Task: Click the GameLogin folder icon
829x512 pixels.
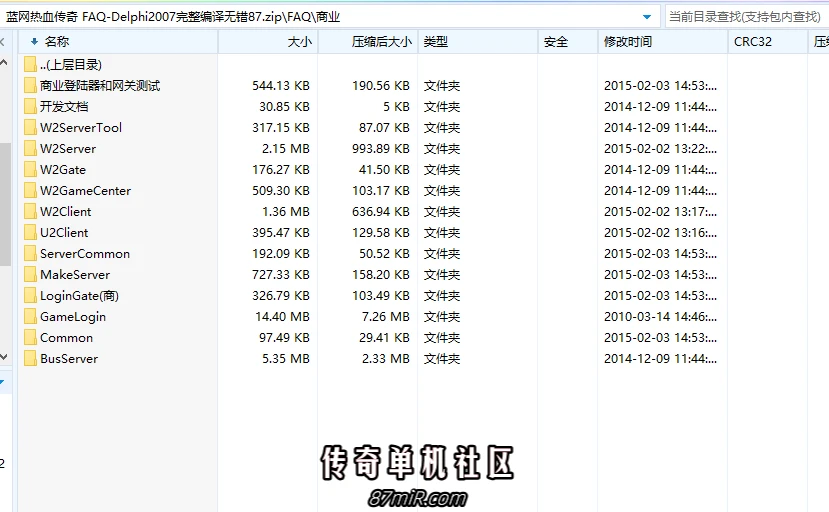Action: [30, 317]
